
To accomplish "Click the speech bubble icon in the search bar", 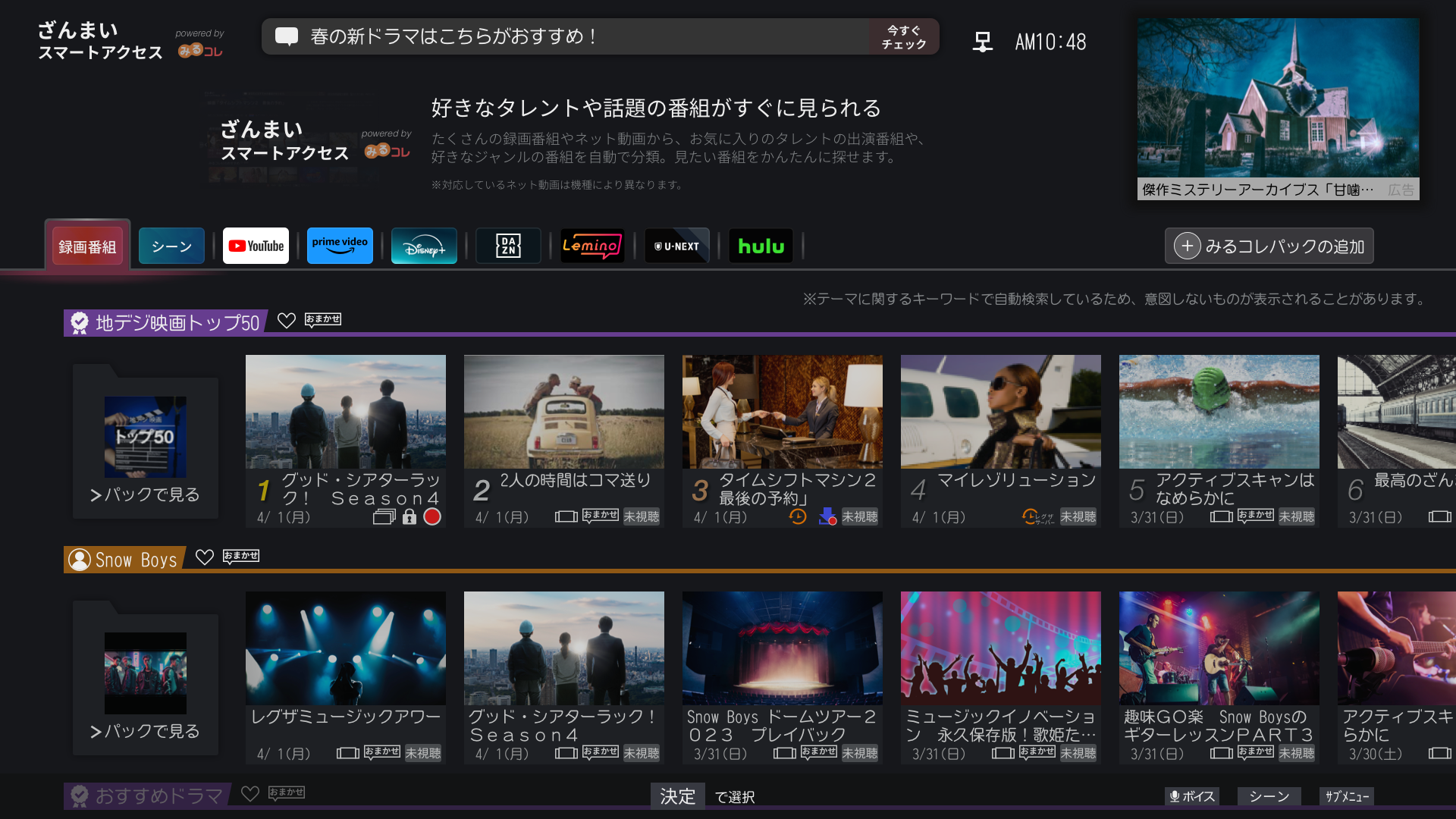I will tap(287, 36).
